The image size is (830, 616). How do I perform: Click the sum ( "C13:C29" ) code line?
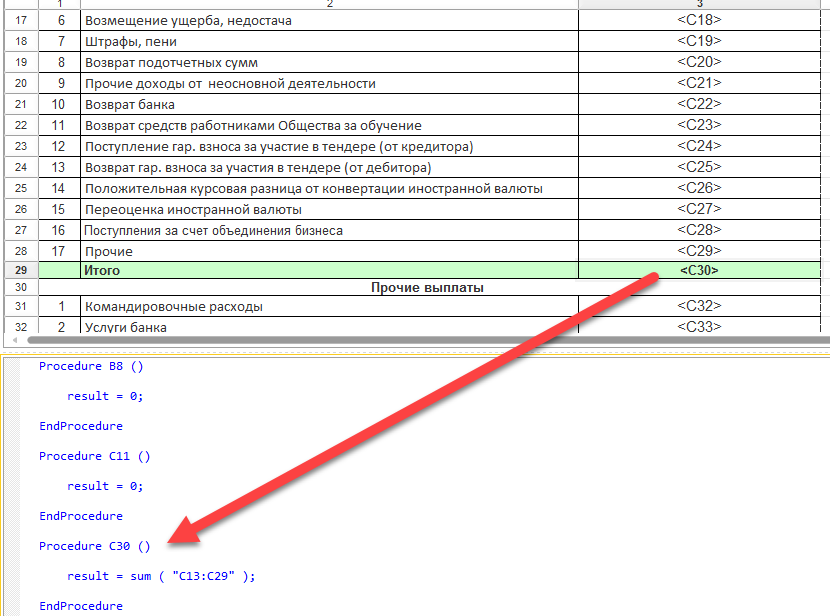coord(161,576)
